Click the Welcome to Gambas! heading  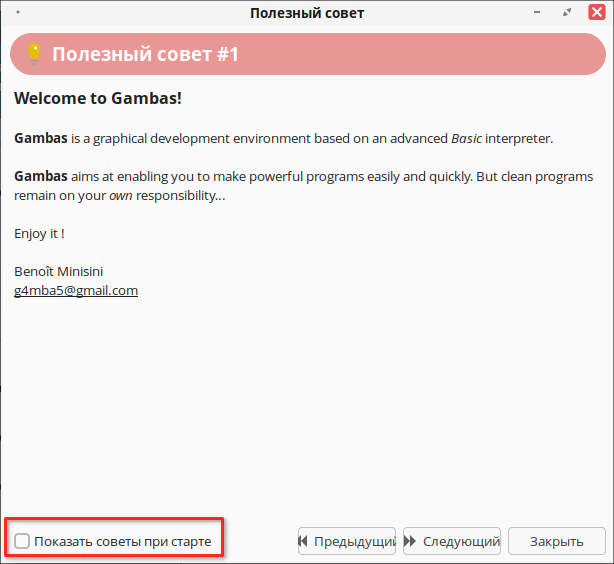[x=97, y=99]
